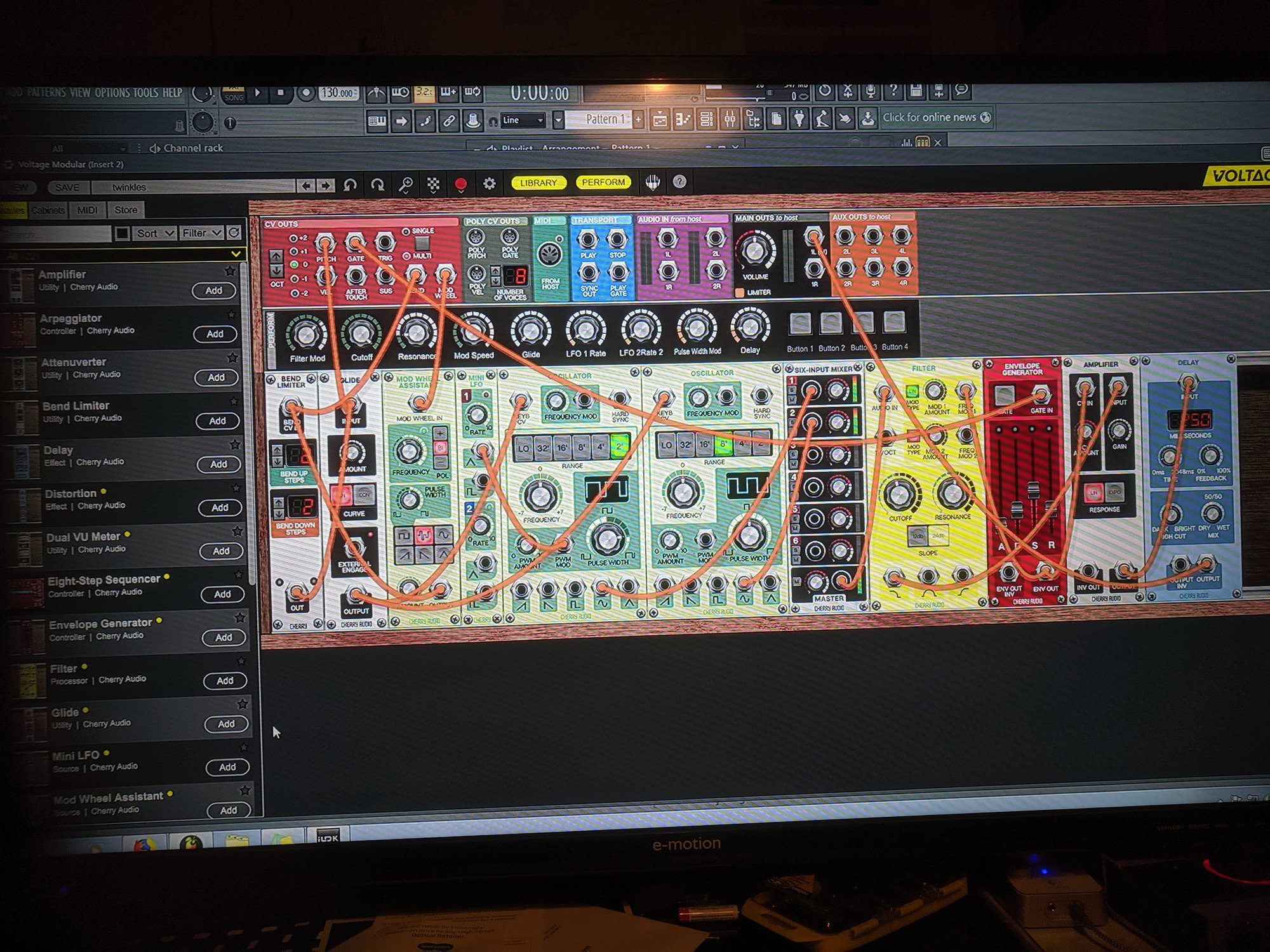Click the microphone recording icon
This screenshot has width=1270, height=952.
[x=871, y=91]
